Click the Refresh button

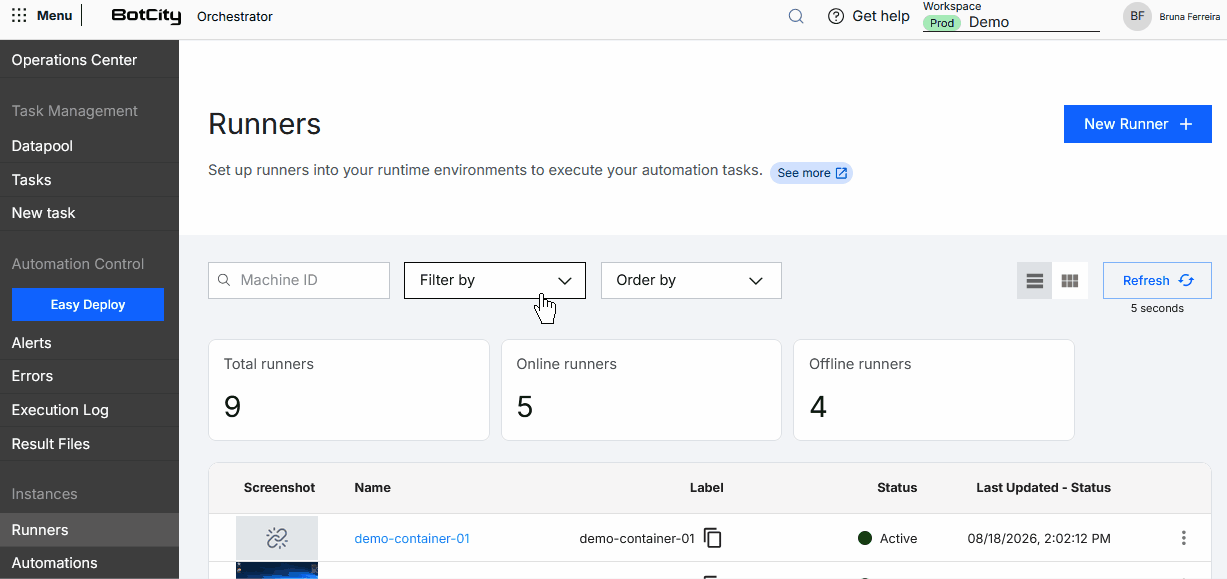(1157, 281)
